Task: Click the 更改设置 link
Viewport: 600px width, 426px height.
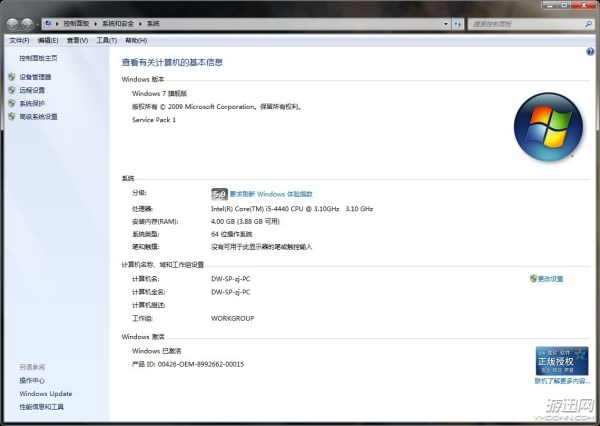Action: tap(550, 279)
